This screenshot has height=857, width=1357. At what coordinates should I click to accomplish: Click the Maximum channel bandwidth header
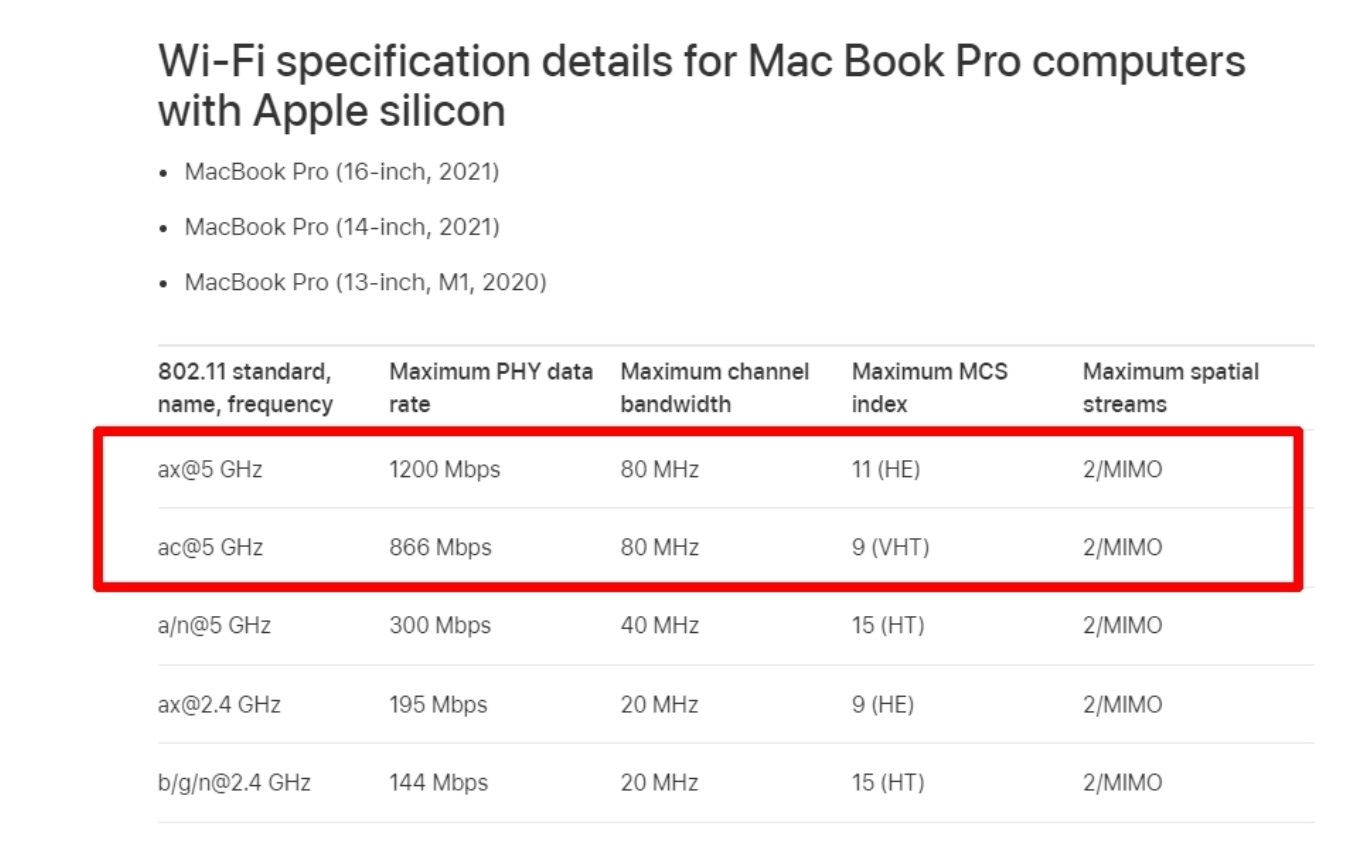715,388
